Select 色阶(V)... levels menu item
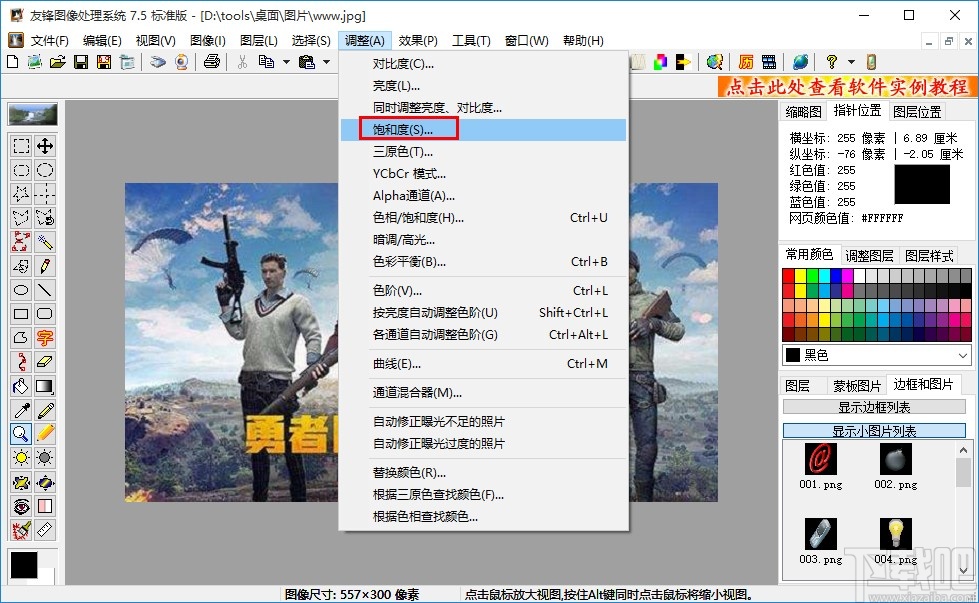Viewport: 979px width, 603px height. point(484,290)
